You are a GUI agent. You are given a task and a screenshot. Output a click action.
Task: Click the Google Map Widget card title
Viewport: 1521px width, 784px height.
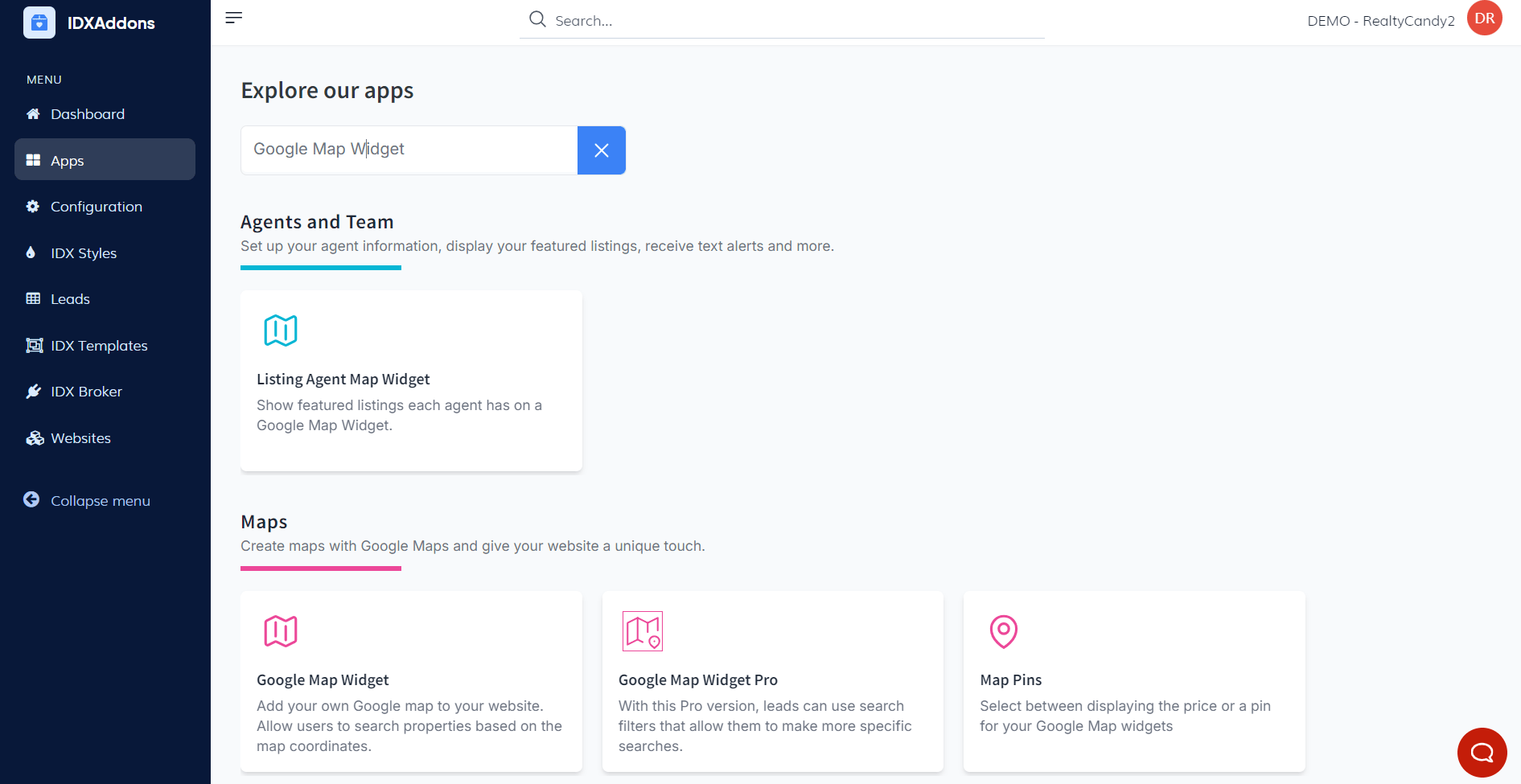coord(323,680)
